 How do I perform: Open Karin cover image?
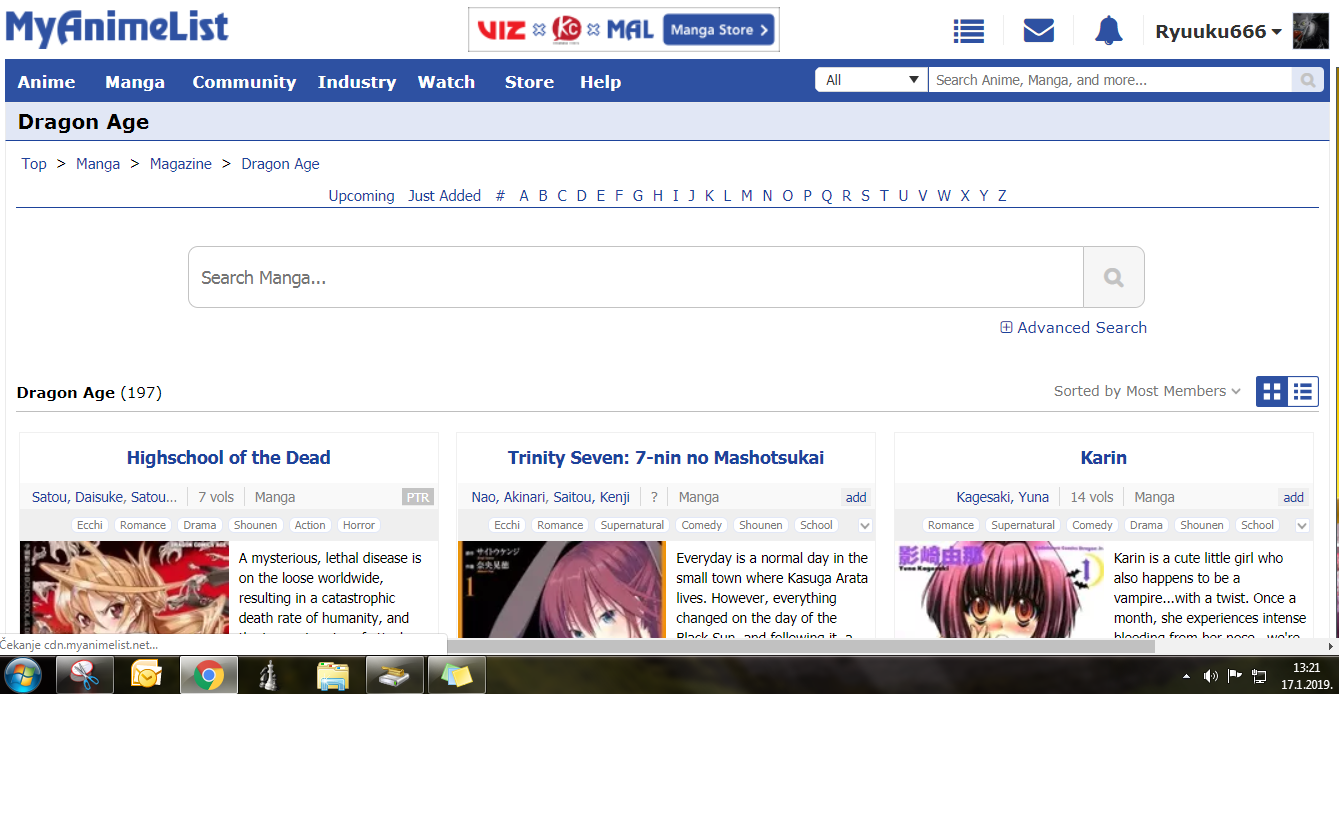tap(1000, 590)
